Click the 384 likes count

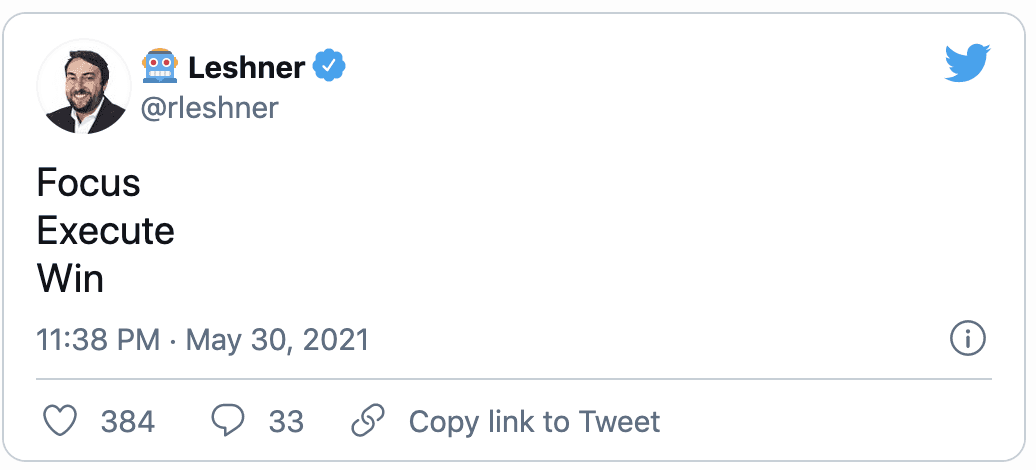click(128, 422)
